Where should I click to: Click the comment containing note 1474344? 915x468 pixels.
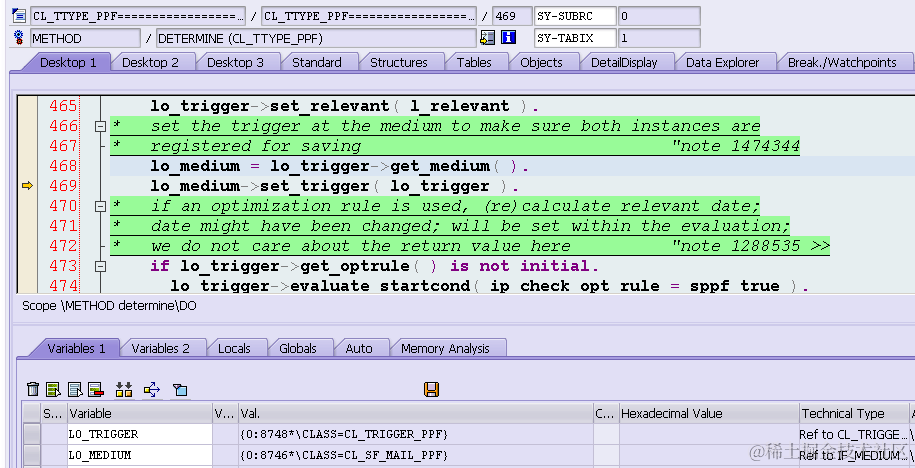pyautogui.click(x=455, y=146)
